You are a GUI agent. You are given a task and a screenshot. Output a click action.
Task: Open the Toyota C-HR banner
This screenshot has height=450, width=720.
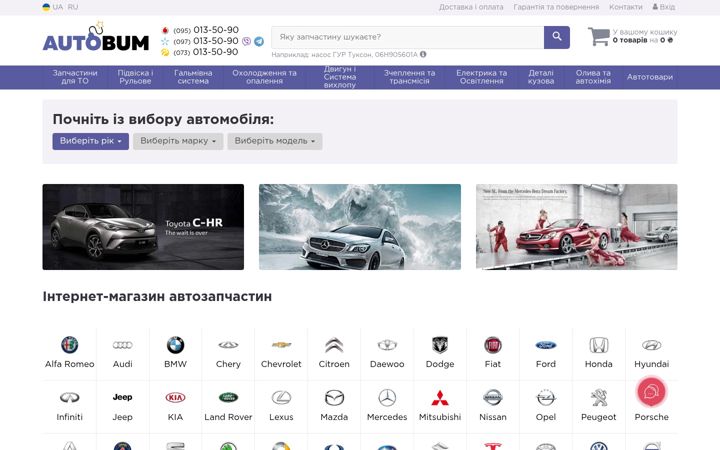coord(143,227)
